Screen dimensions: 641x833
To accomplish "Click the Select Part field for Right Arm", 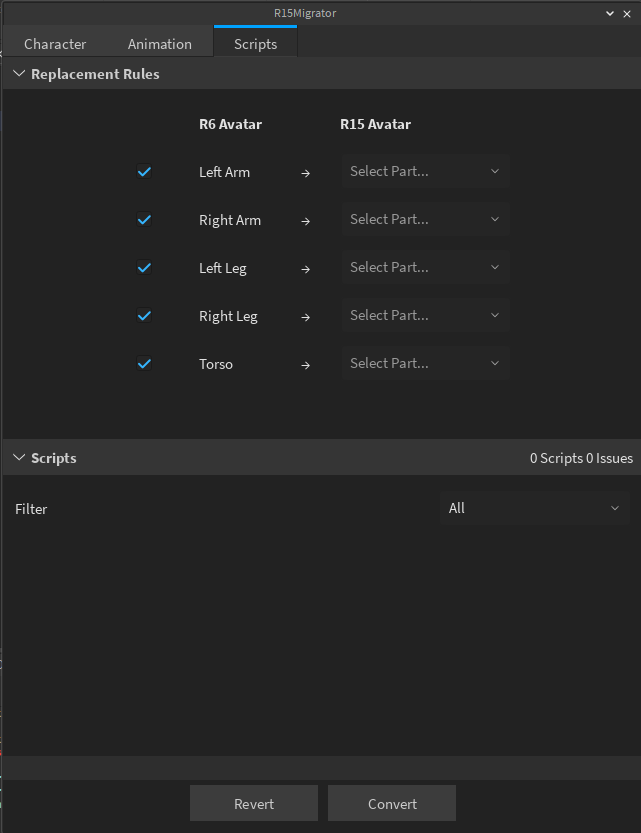I will pos(425,219).
